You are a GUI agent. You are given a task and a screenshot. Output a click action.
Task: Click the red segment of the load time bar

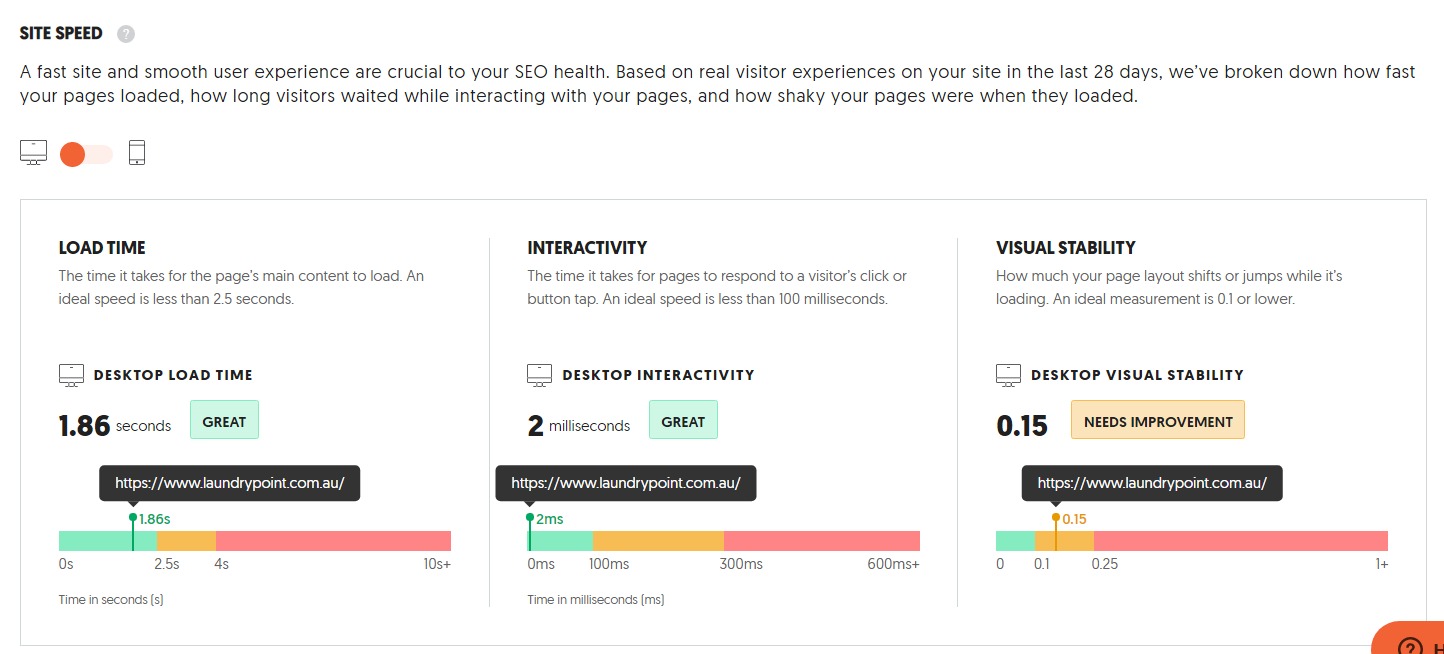point(333,541)
